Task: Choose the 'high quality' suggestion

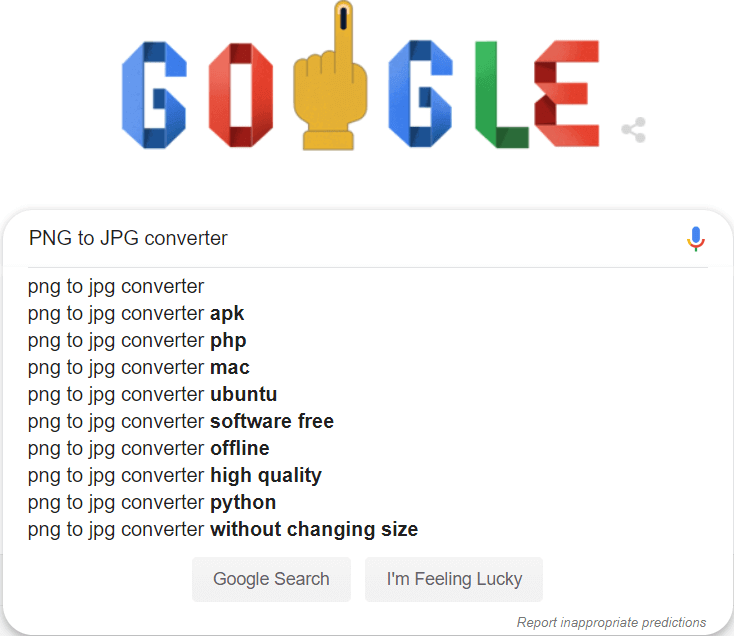Action: click(x=175, y=476)
